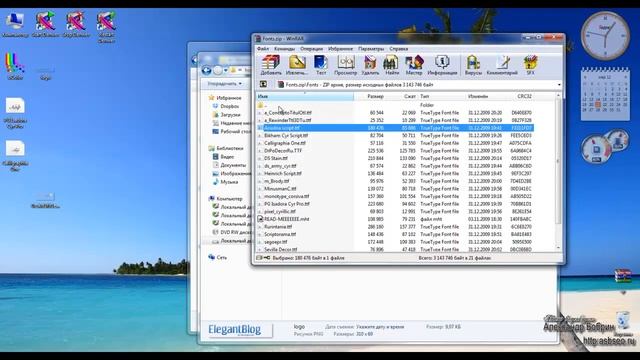Click the Тест (Test) toolbar icon
The width and height of the screenshot is (640, 360).
pyautogui.click(x=321, y=65)
